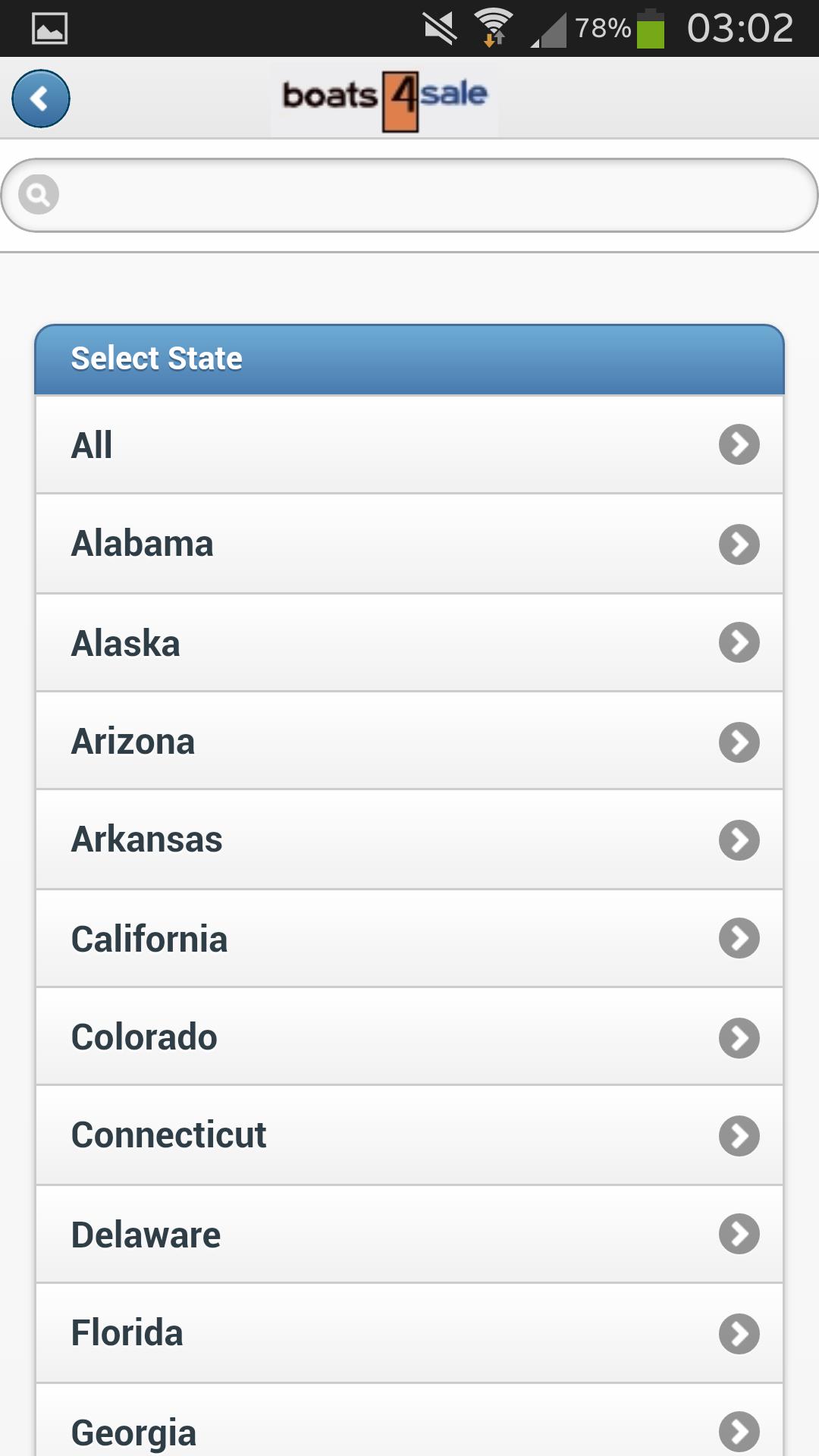Viewport: 819px width, 1456px height.
Task: Open Georgia via its chevron arrow
Action: [739, 1431]
